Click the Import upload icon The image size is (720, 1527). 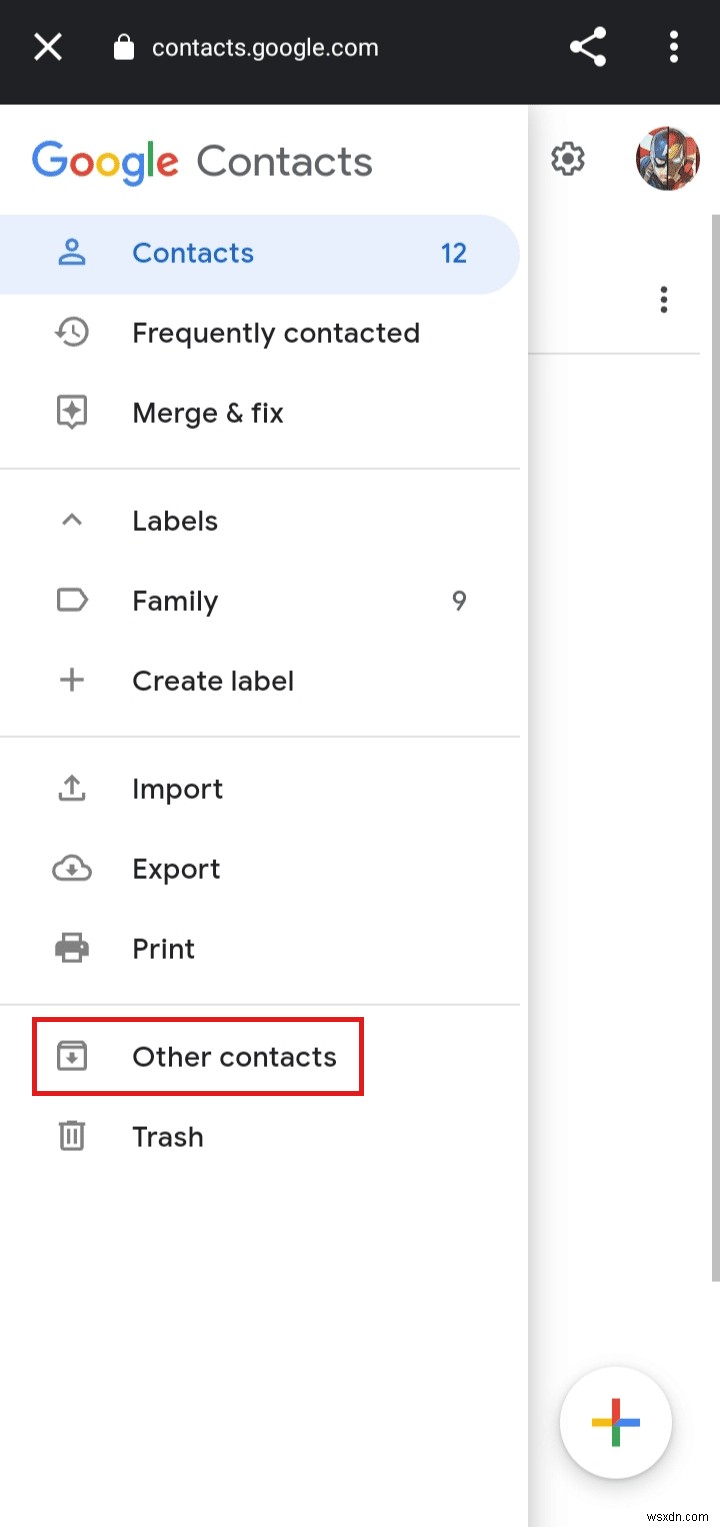click(71, 788)
